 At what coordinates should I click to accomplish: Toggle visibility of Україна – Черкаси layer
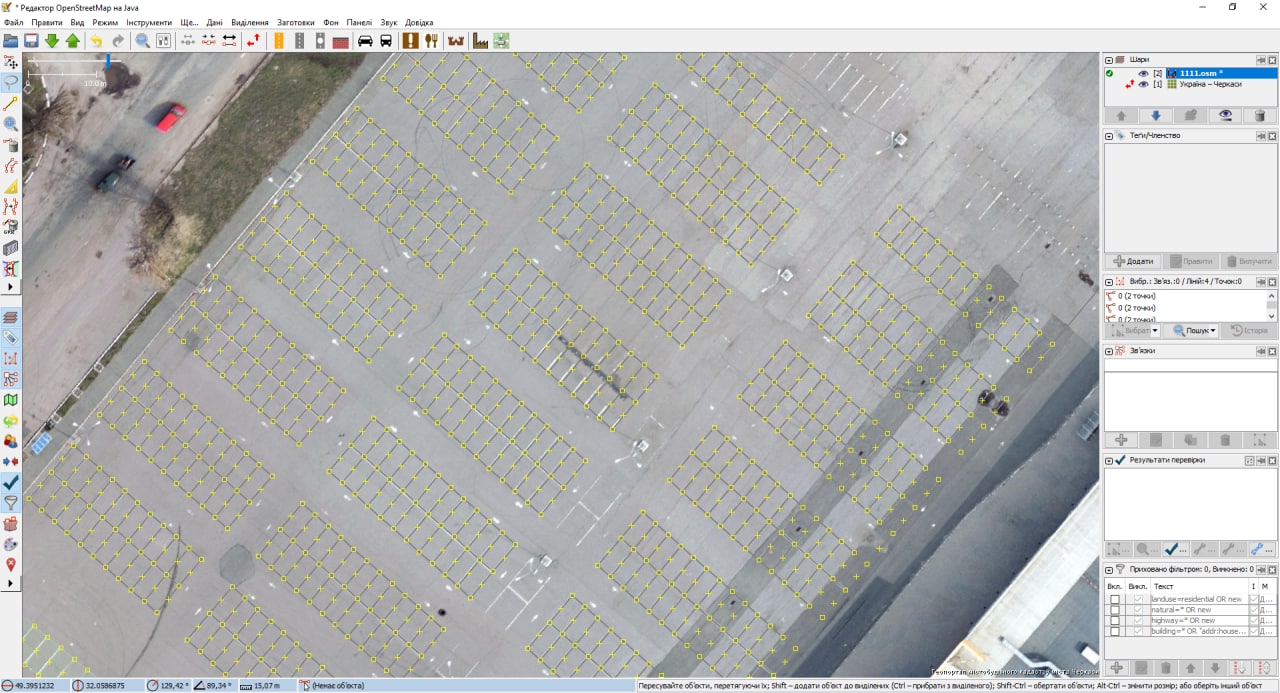1143,84
